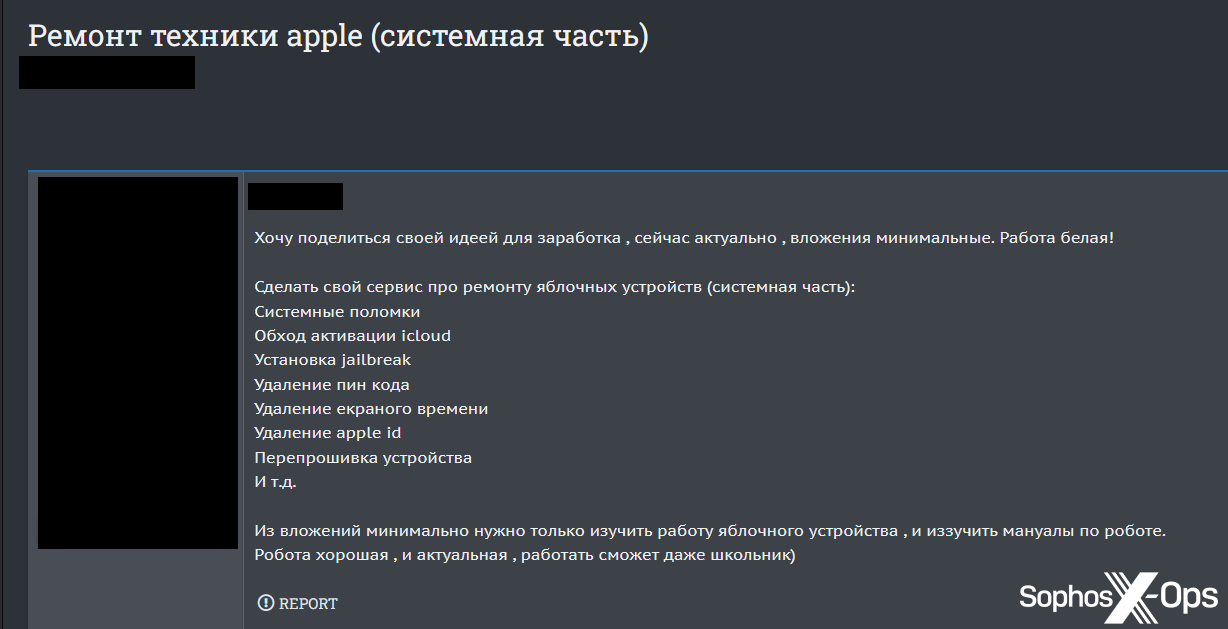
Task: Click the thread title 'Ремонт техники apple'
Action: point(338,36)
